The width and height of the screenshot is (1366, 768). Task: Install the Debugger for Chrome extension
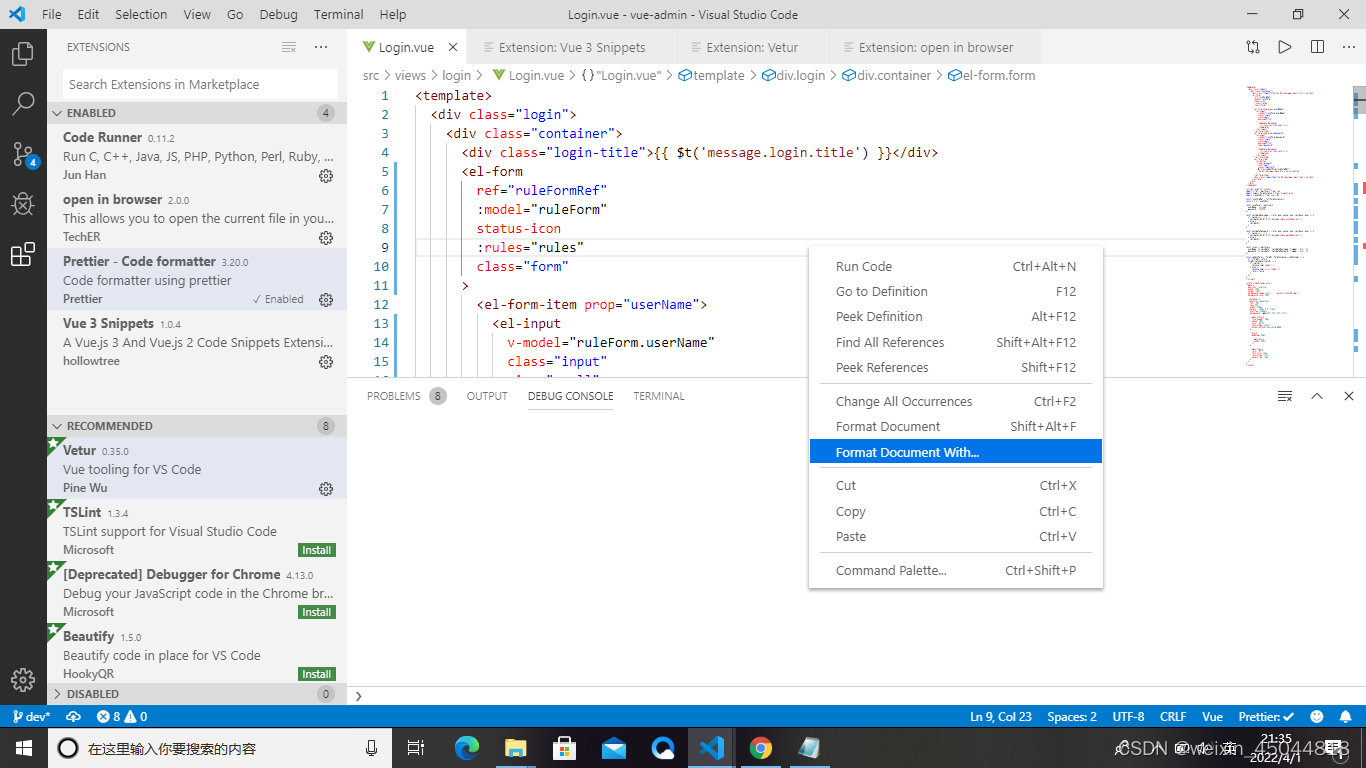[x=317, y=612]
